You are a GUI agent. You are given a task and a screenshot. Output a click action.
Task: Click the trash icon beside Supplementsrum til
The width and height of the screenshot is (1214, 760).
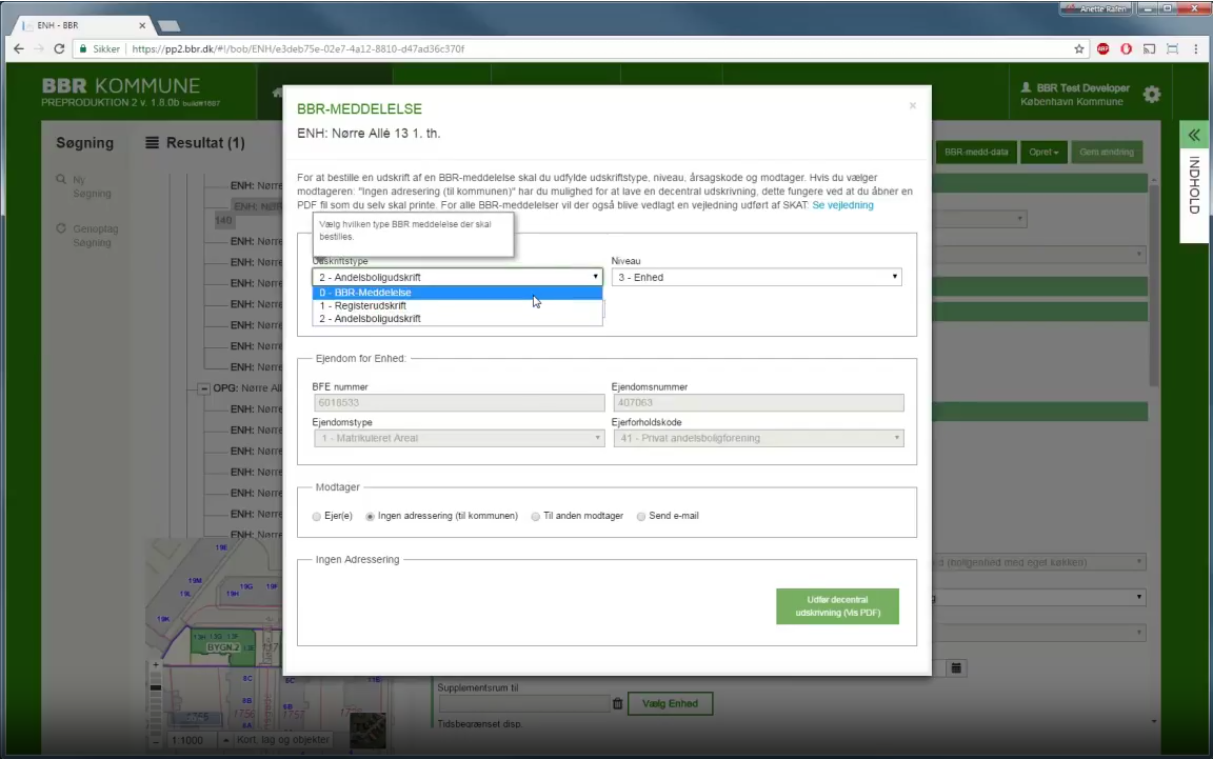point(617,704)
